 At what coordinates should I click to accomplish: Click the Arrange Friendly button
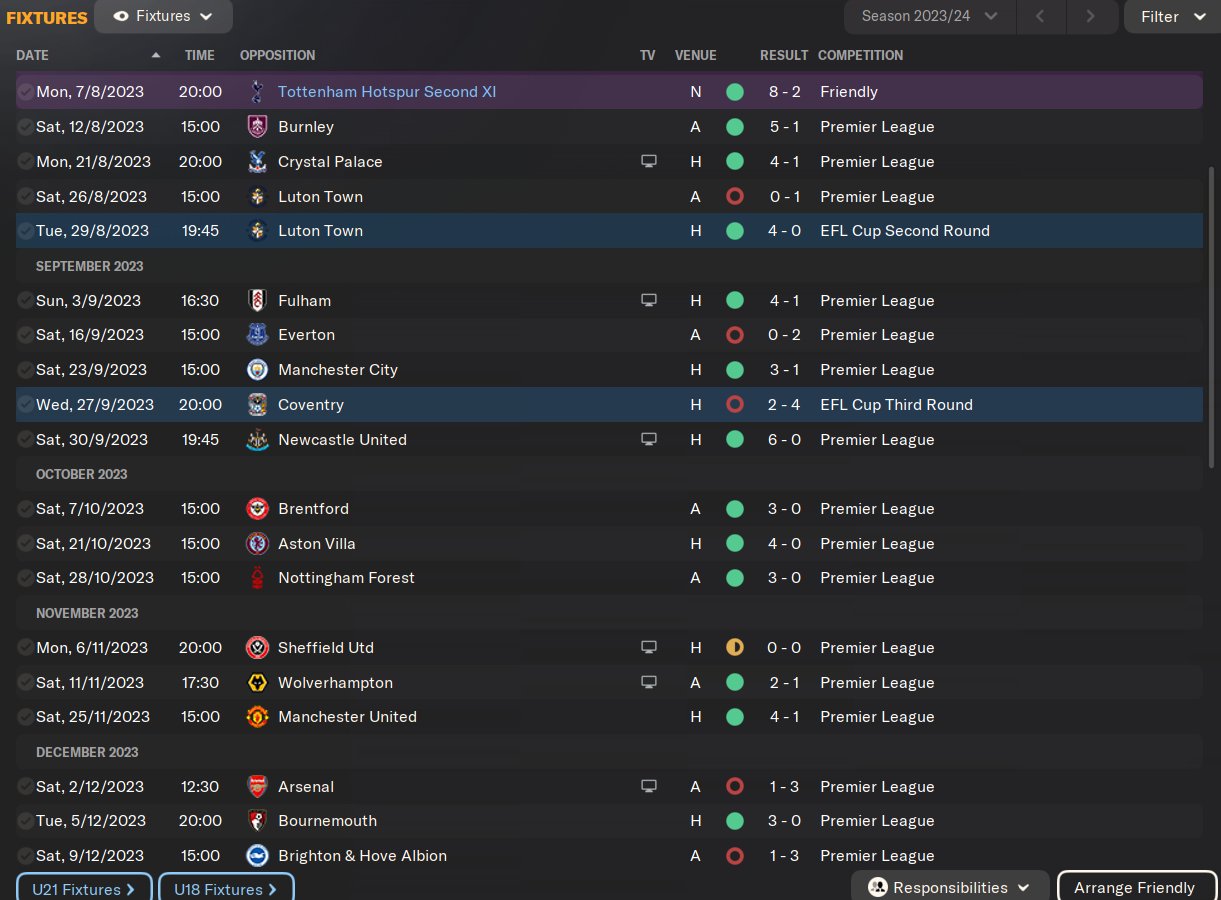1134,887
